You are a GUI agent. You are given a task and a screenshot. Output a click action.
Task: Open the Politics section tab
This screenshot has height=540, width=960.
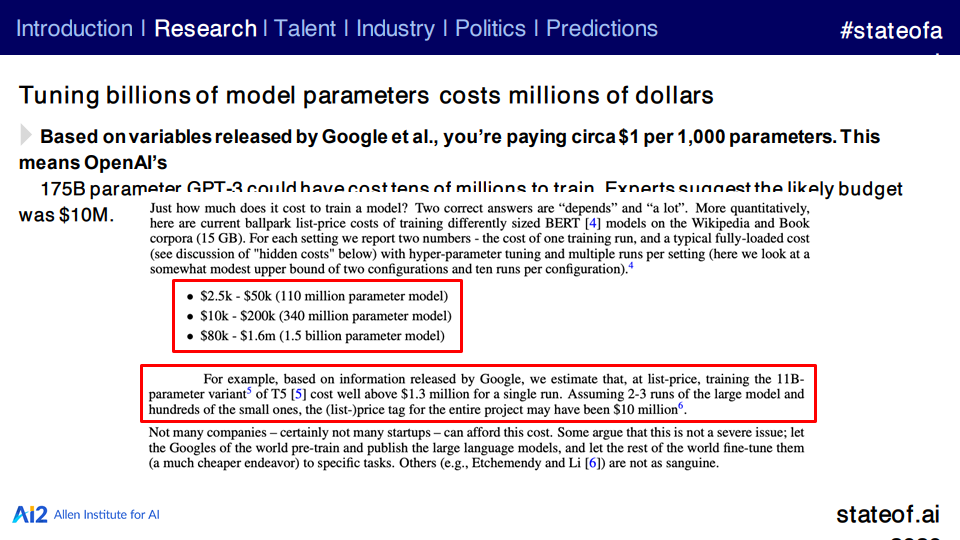click(490, 29)
